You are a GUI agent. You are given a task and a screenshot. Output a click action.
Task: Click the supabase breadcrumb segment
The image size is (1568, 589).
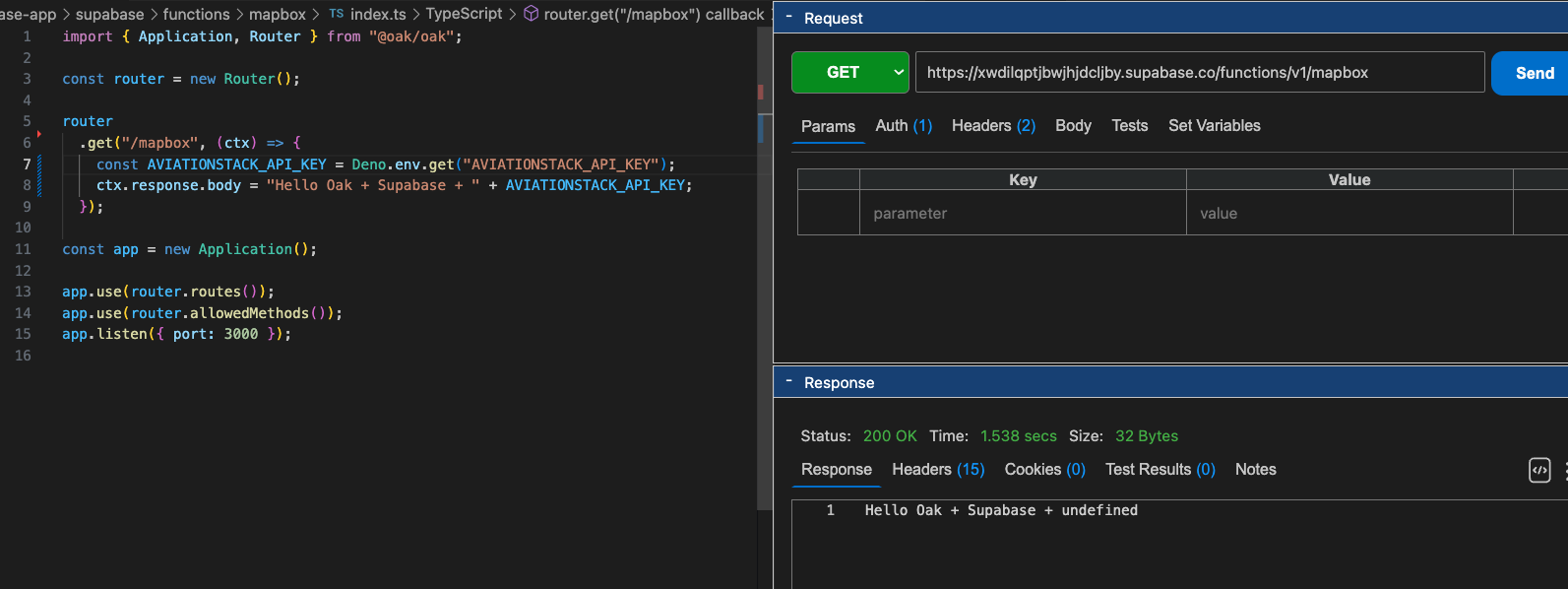(x=109, y=14)
